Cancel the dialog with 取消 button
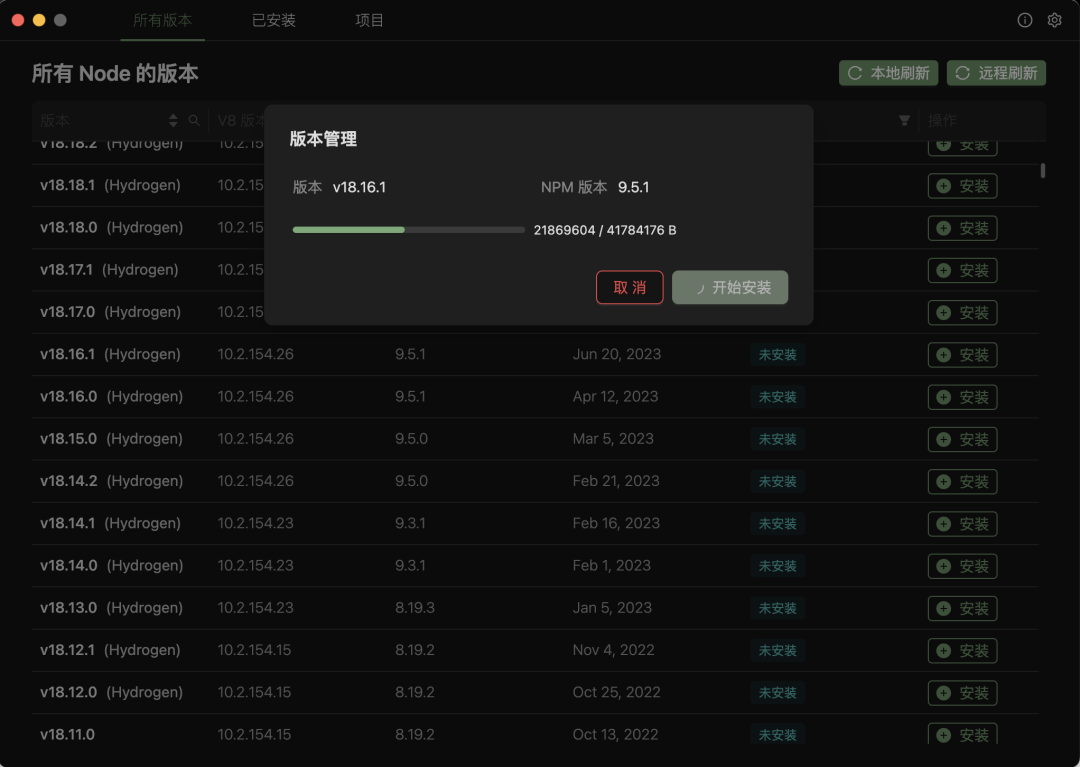The width and height of the screenshot is (1080, 767). coord(629,288)
